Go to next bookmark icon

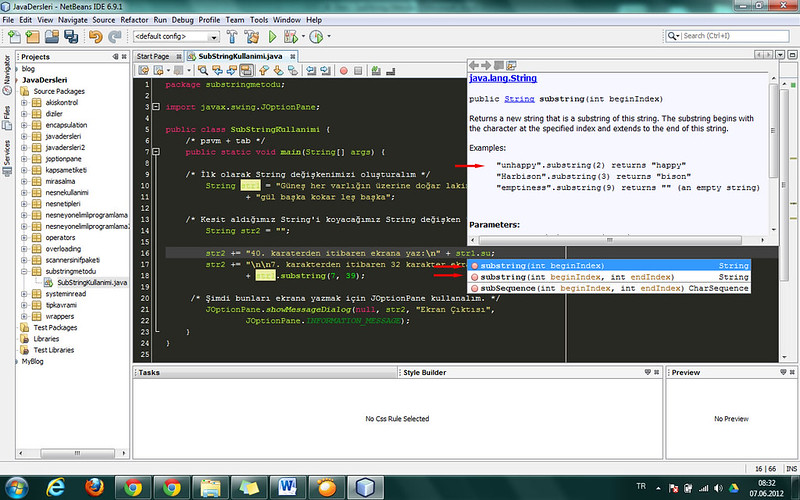coord(278,70)
